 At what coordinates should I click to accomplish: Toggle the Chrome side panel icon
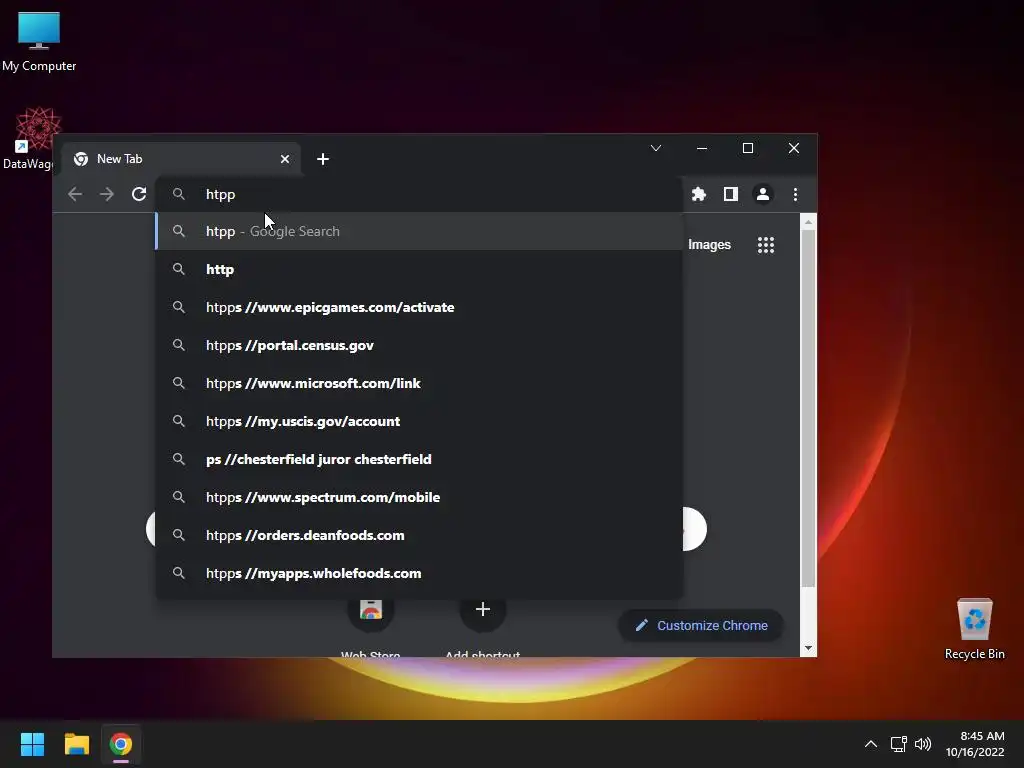pos(731,194)
